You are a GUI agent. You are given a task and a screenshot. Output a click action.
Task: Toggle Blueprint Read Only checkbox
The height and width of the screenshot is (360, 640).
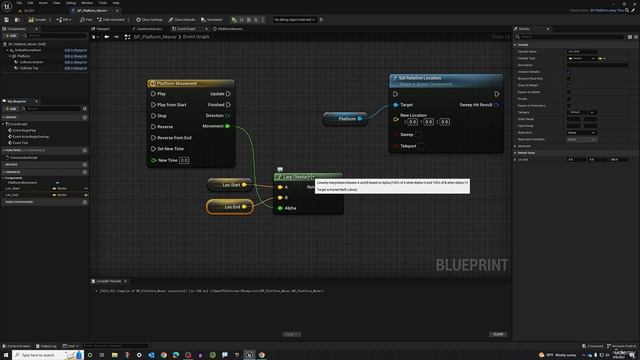(x=569, y=78)
